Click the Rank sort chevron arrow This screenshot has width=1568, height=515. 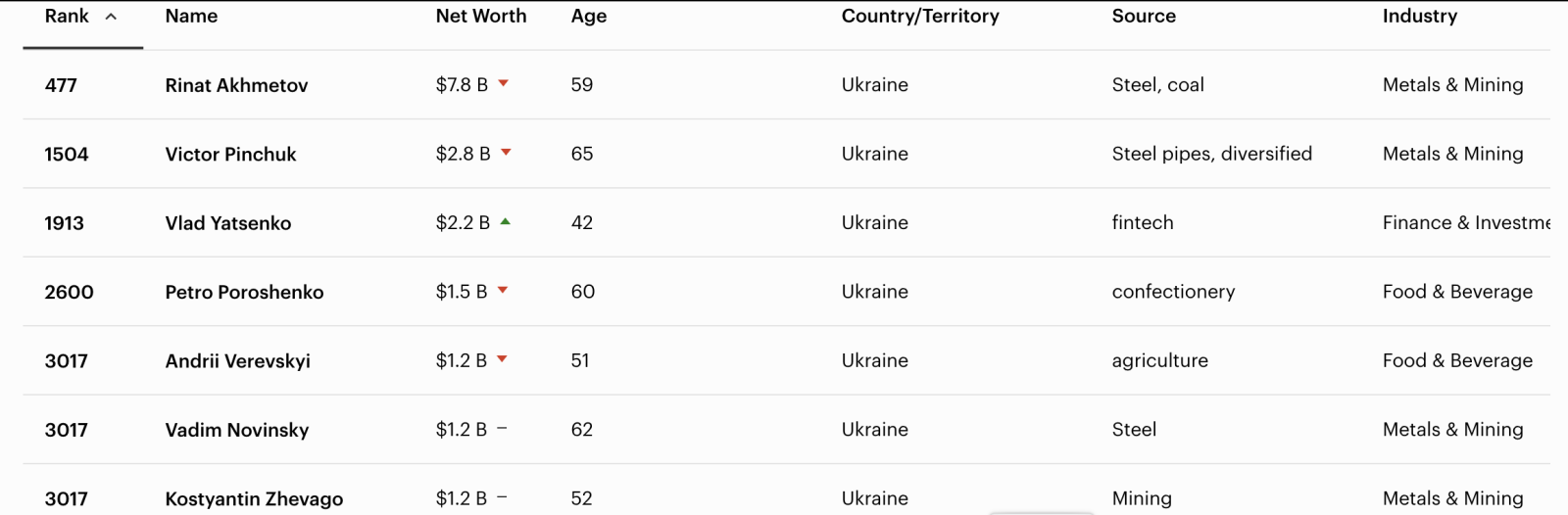tap(111, 17)
